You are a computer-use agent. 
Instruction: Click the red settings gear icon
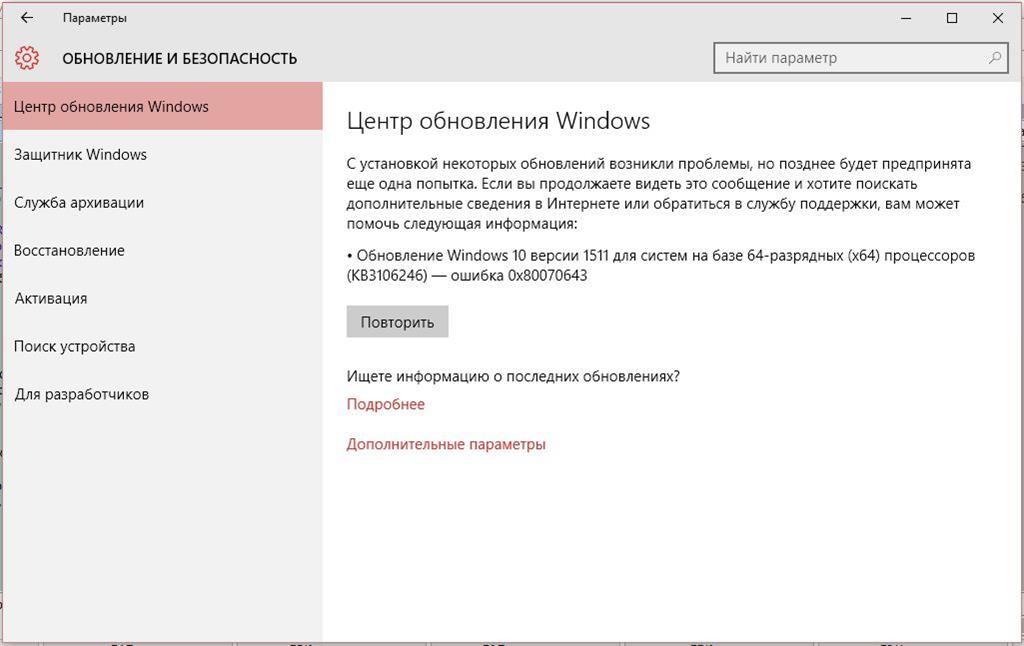coord(27,58)
